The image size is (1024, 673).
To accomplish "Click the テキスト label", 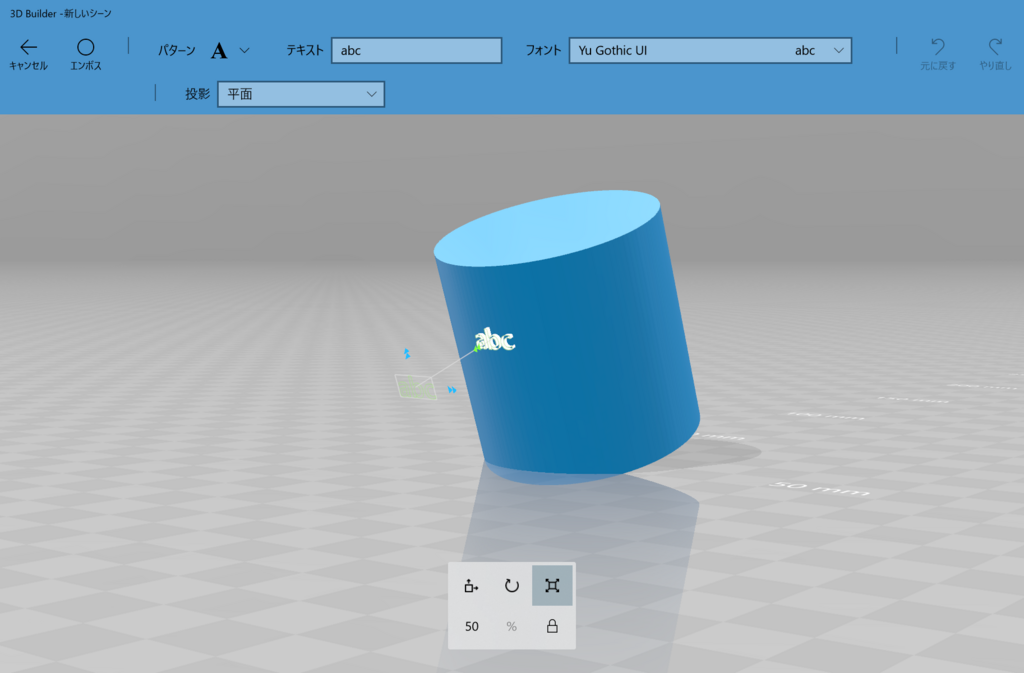I will pos(304,50).
